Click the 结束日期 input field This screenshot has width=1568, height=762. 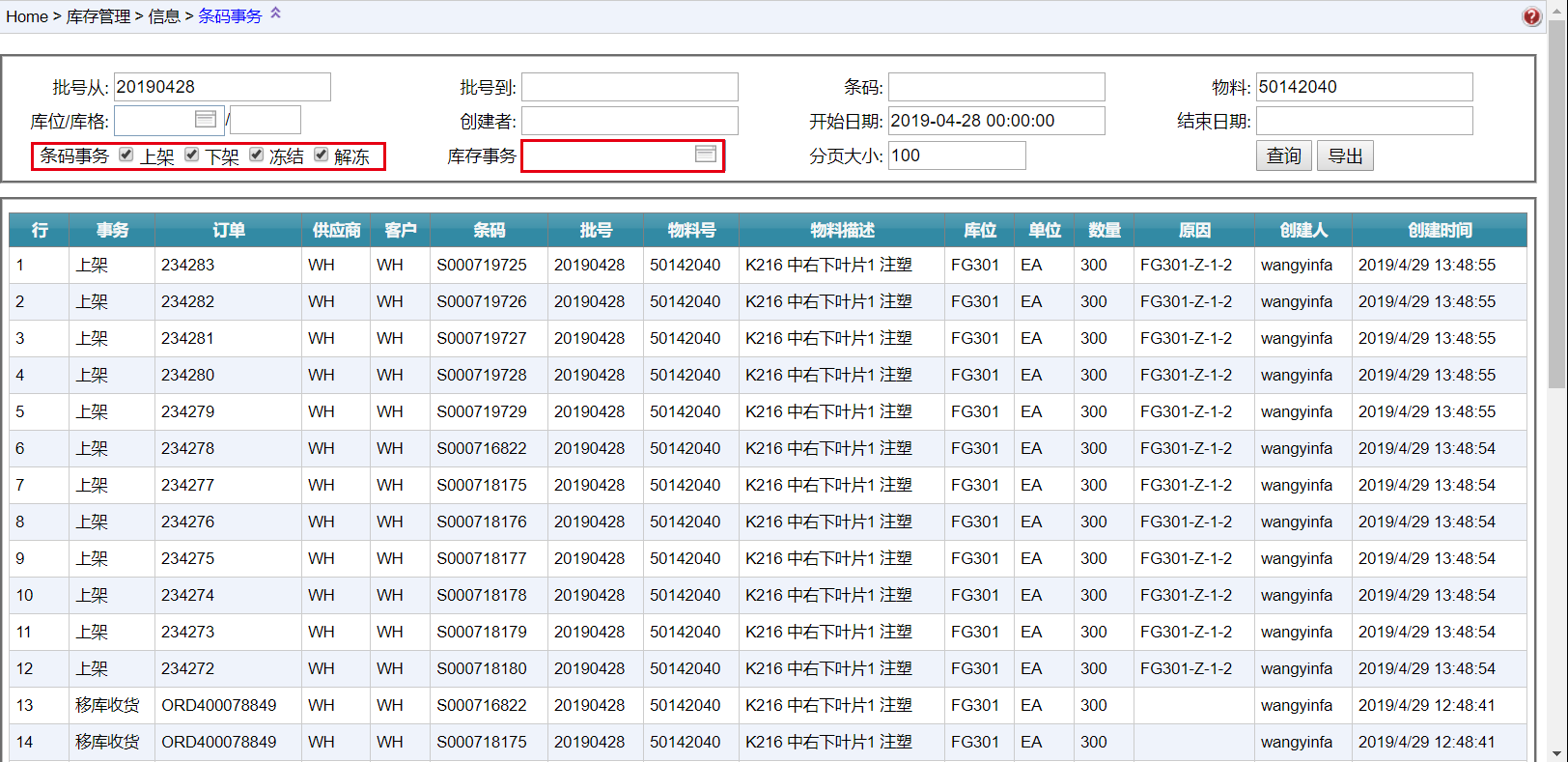[x=1363, y=121]
